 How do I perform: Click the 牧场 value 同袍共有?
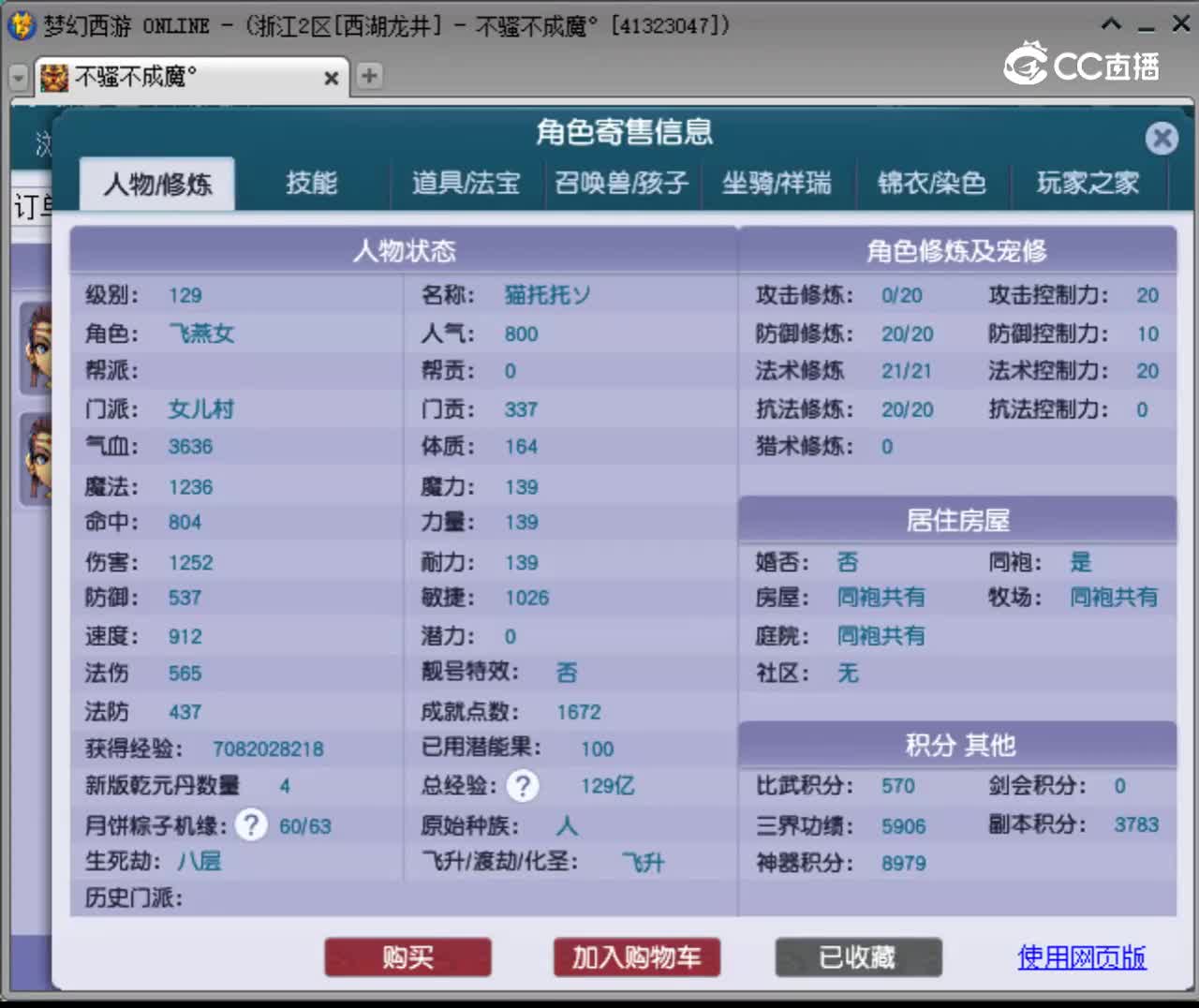click(1114, 597)
